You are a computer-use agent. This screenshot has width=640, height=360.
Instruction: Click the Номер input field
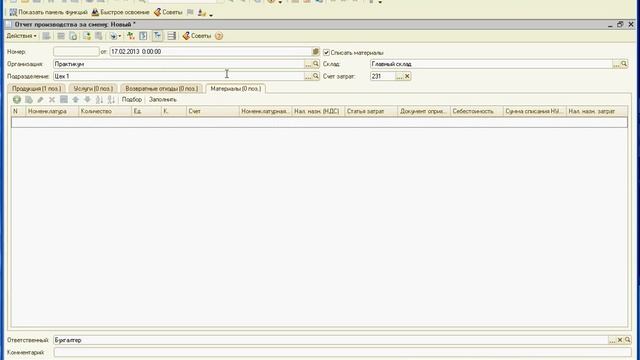click(x=76, y=52)
